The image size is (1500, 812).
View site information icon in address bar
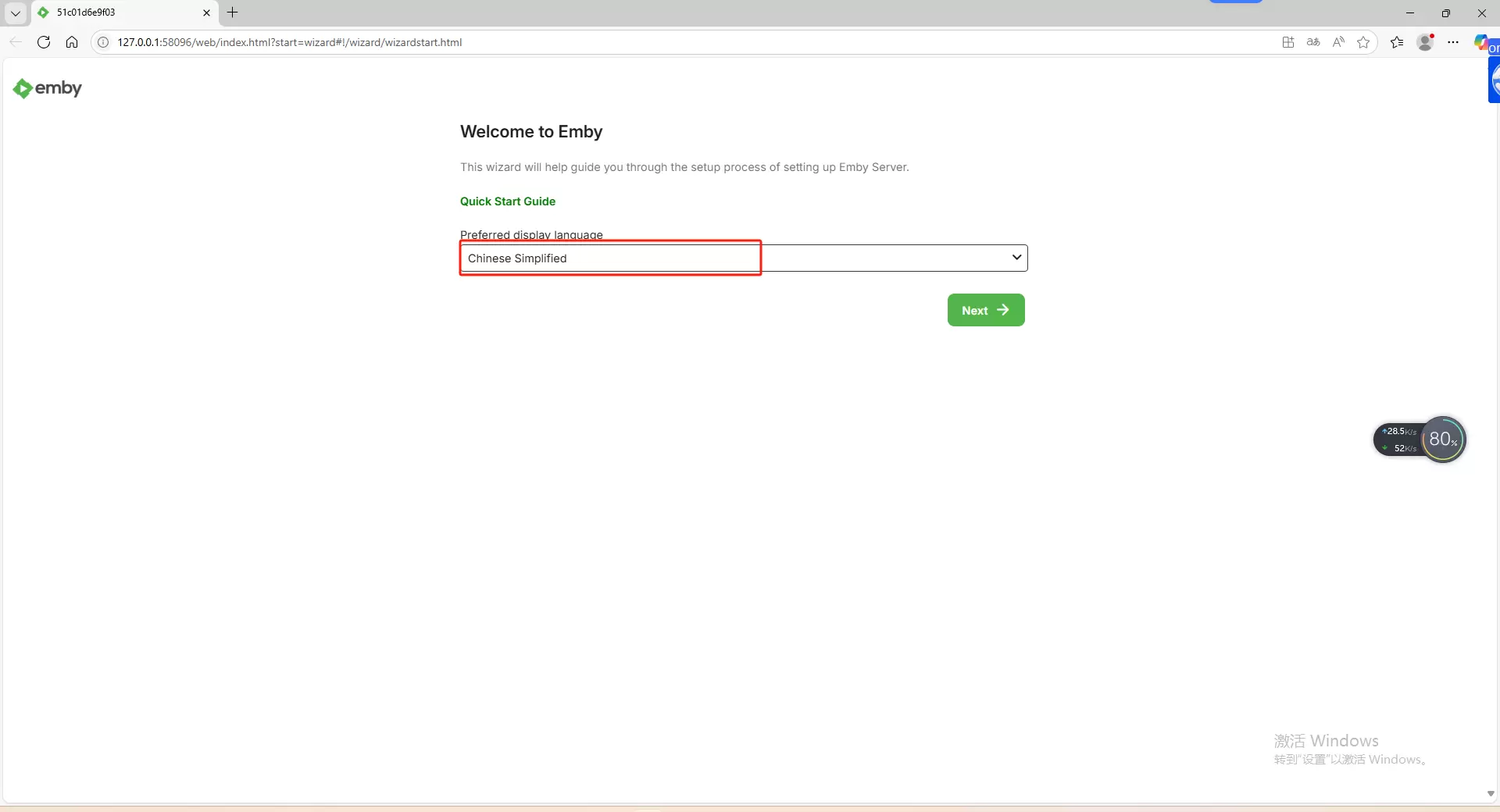click(103, 42)
